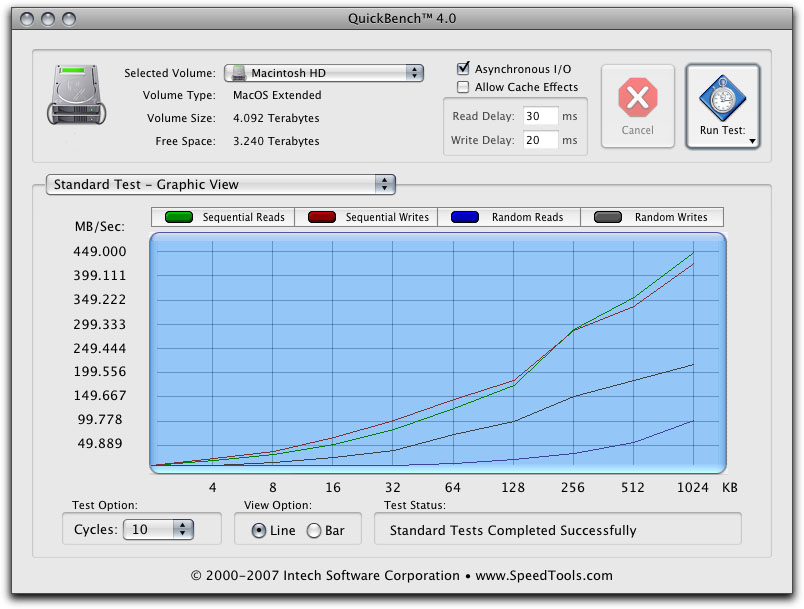Close the QuickBench window
The height and width of the screenshot is (609, 804).
(27, 19)
